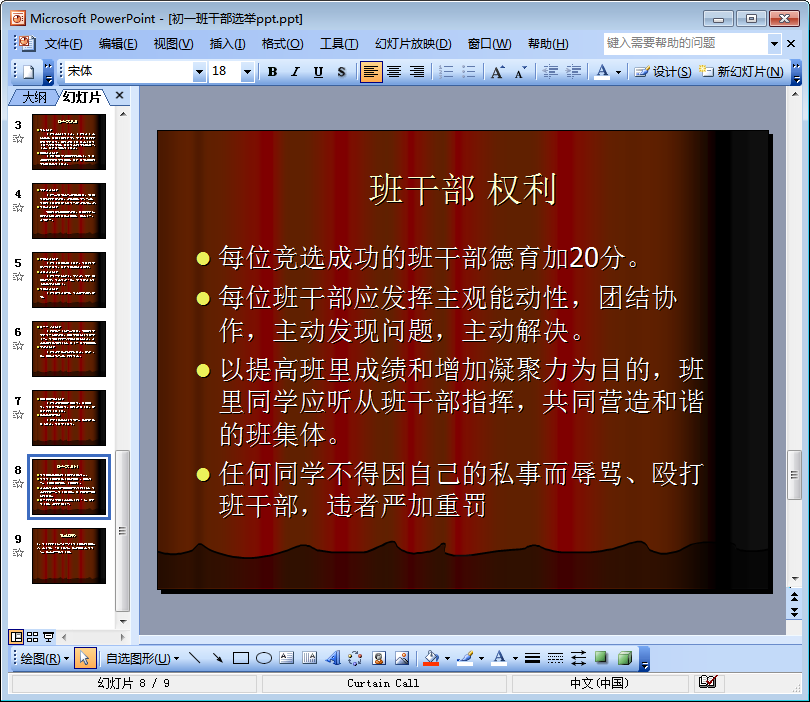Open the 帮助(H) menu

pyautogui.click(x=548, y=44)
